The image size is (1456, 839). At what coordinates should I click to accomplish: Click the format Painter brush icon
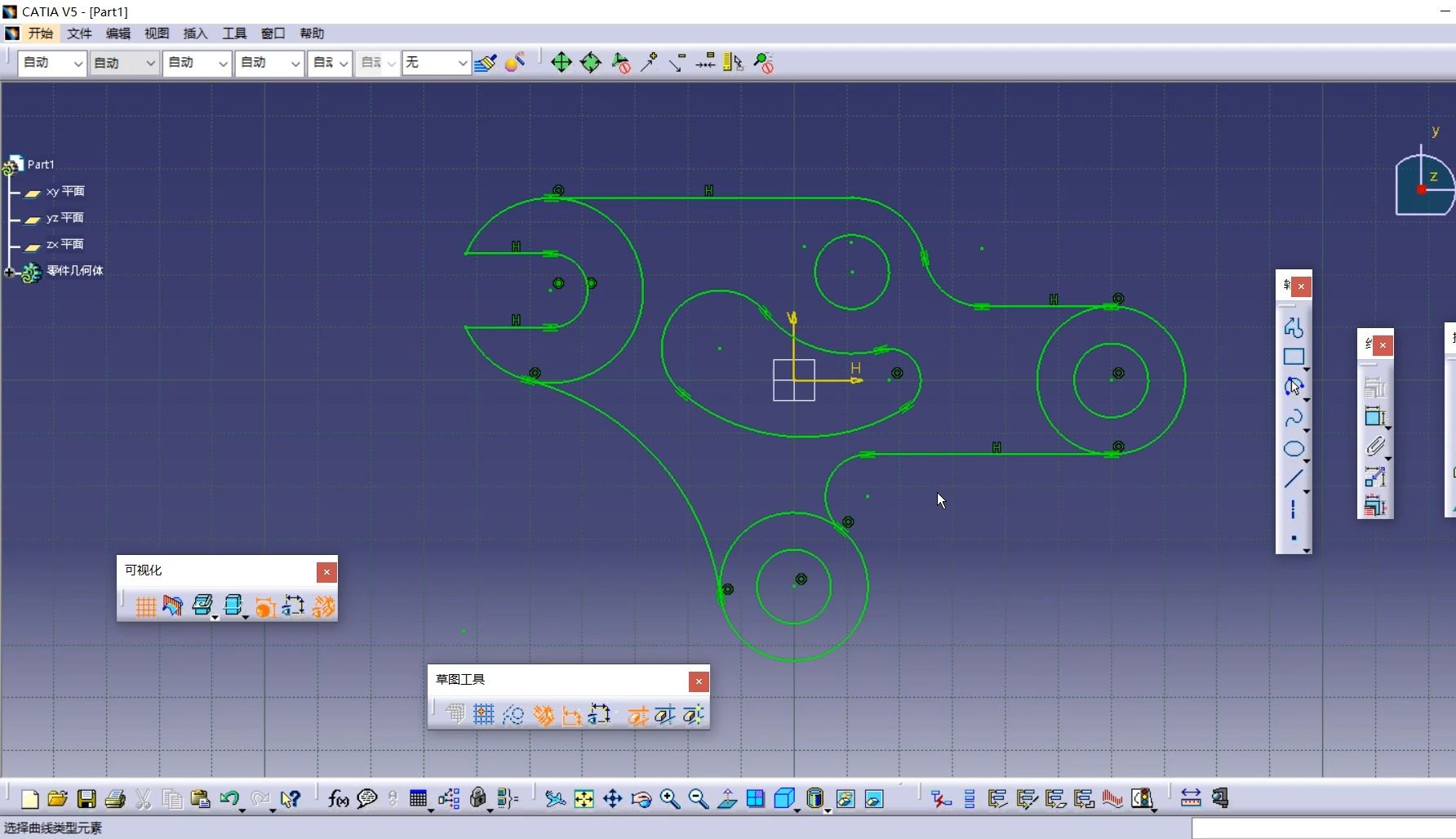pyautogui.click(x=485, y=63)
